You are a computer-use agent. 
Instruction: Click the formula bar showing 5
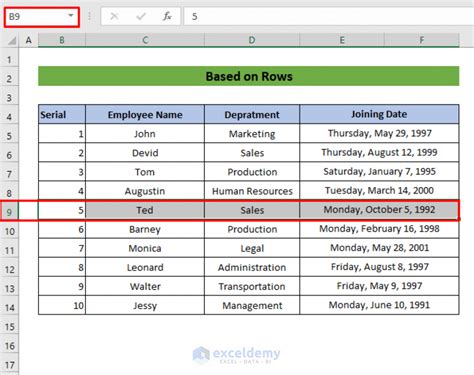click(328, 16)
